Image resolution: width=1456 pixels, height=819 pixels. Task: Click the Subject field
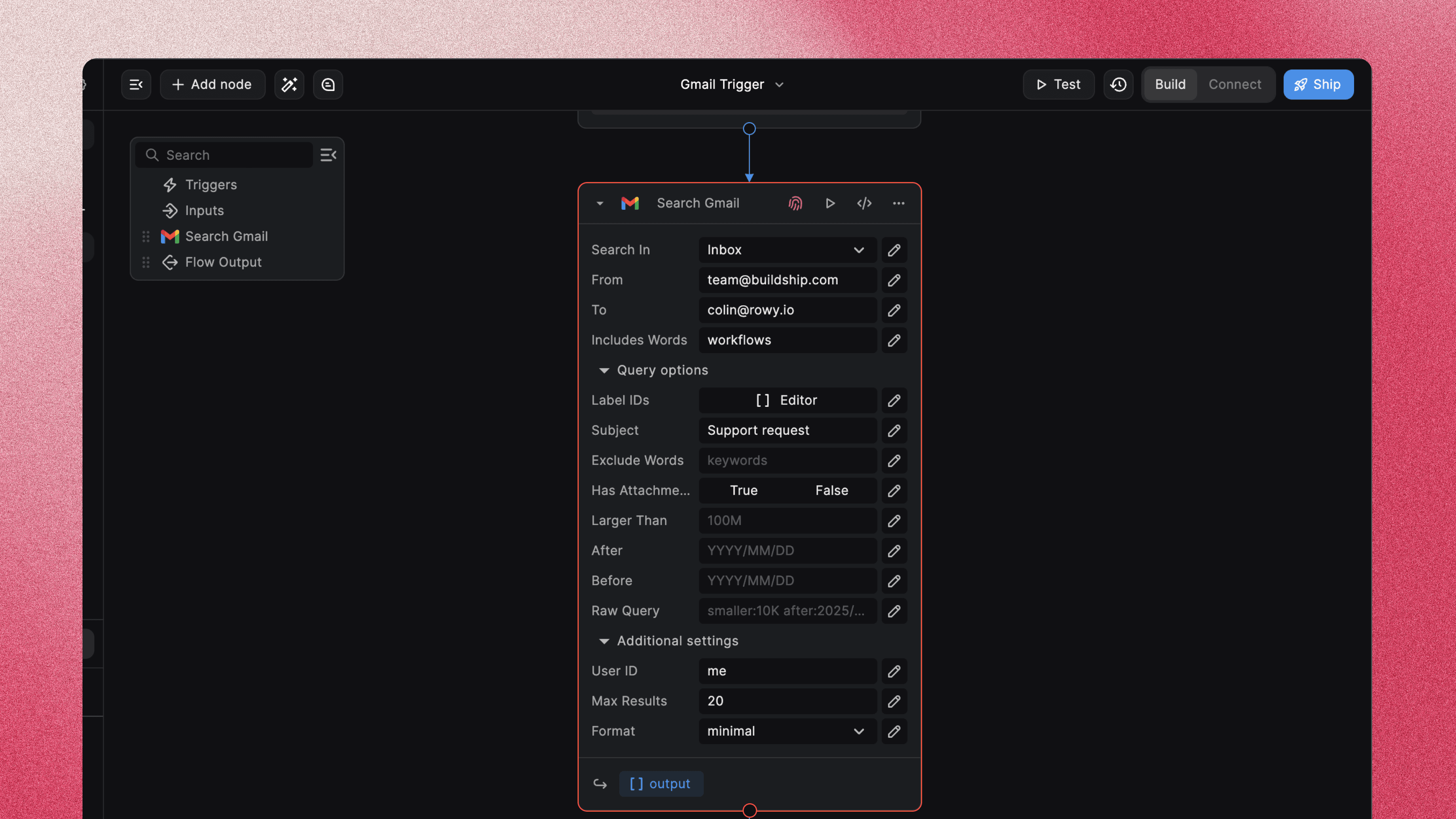pos(787,430)
